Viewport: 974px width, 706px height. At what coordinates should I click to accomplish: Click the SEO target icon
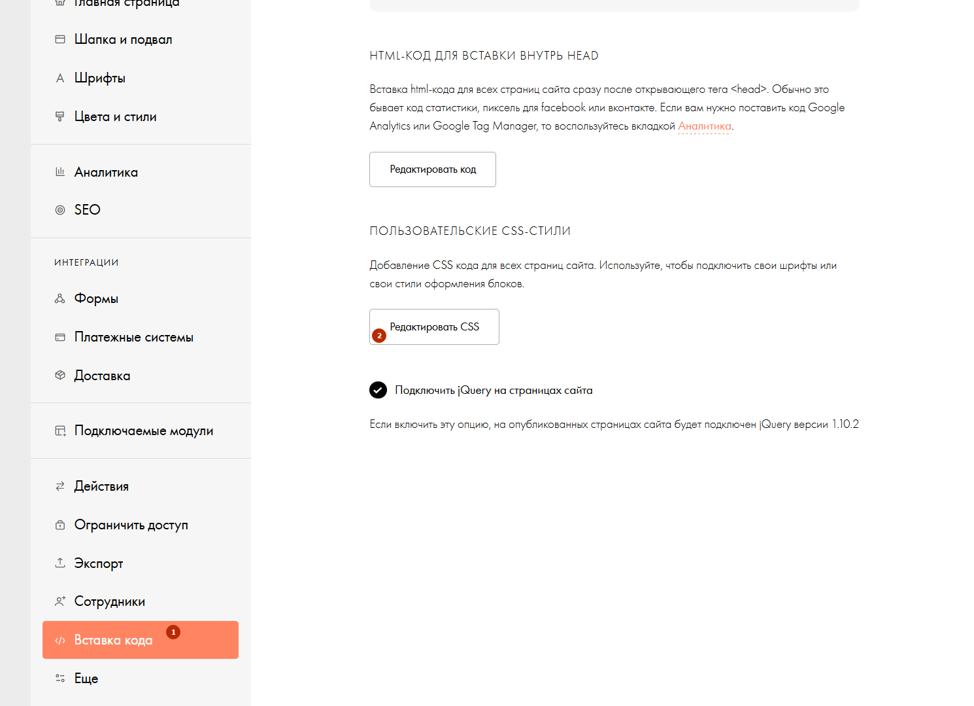pyautogui.click(x=60, y=210)
